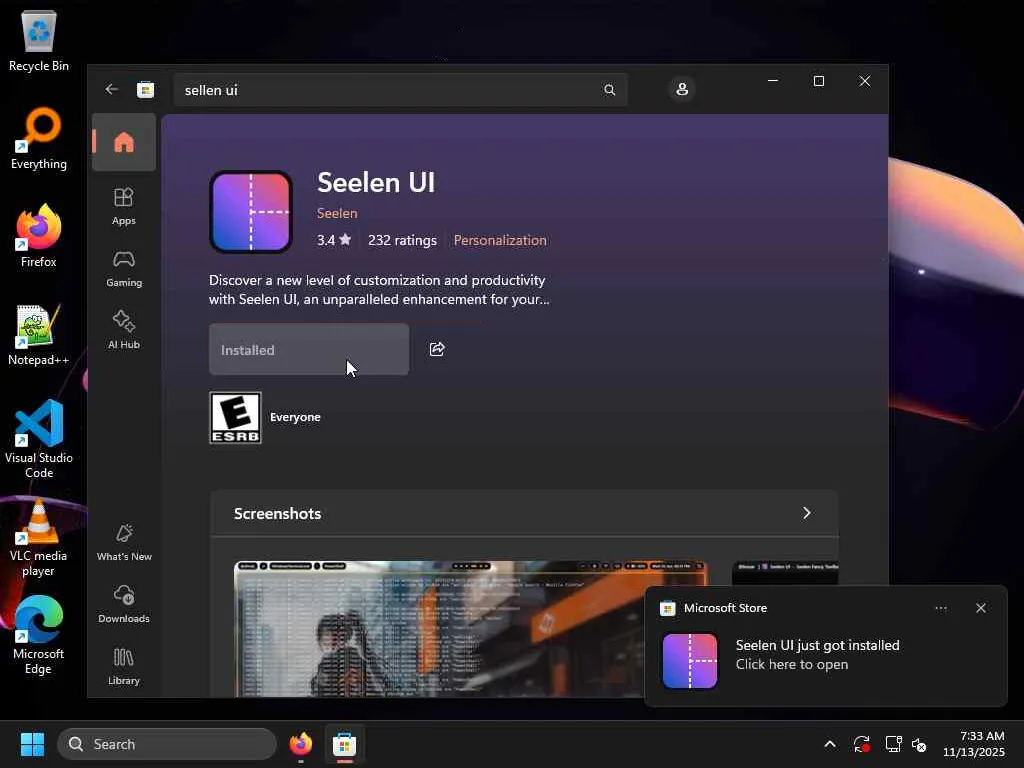This screenshot has width=1024, height=768.
Task: Maximize the Microsoft Store window
Action: tap(818, 81)
